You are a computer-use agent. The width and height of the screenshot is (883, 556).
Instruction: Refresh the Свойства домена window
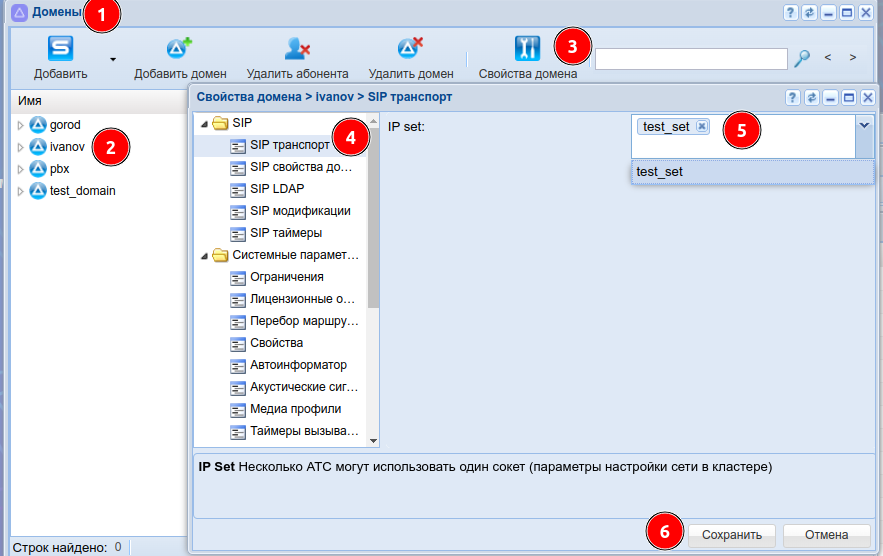point(811,98)
